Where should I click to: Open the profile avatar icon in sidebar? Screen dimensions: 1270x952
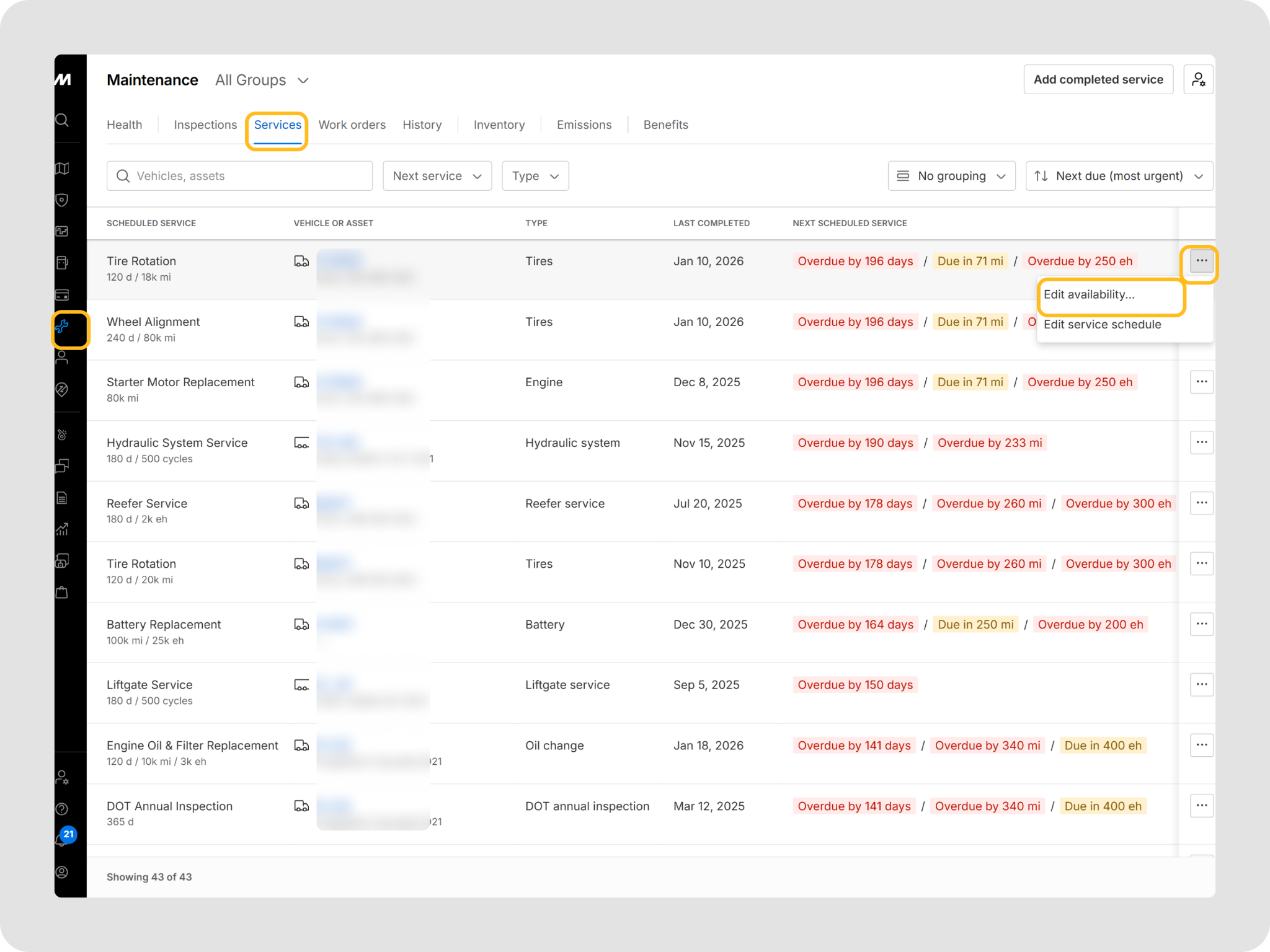pyautogui.click(x=62, y=872)
